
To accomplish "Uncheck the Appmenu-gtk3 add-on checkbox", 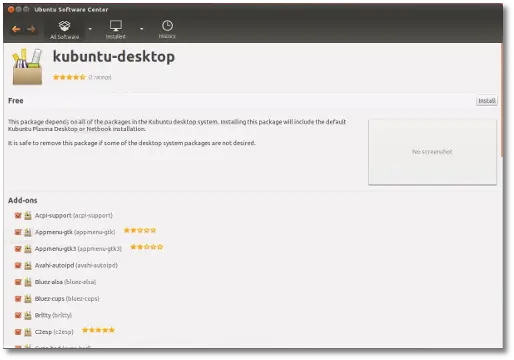I will point(18,249).
